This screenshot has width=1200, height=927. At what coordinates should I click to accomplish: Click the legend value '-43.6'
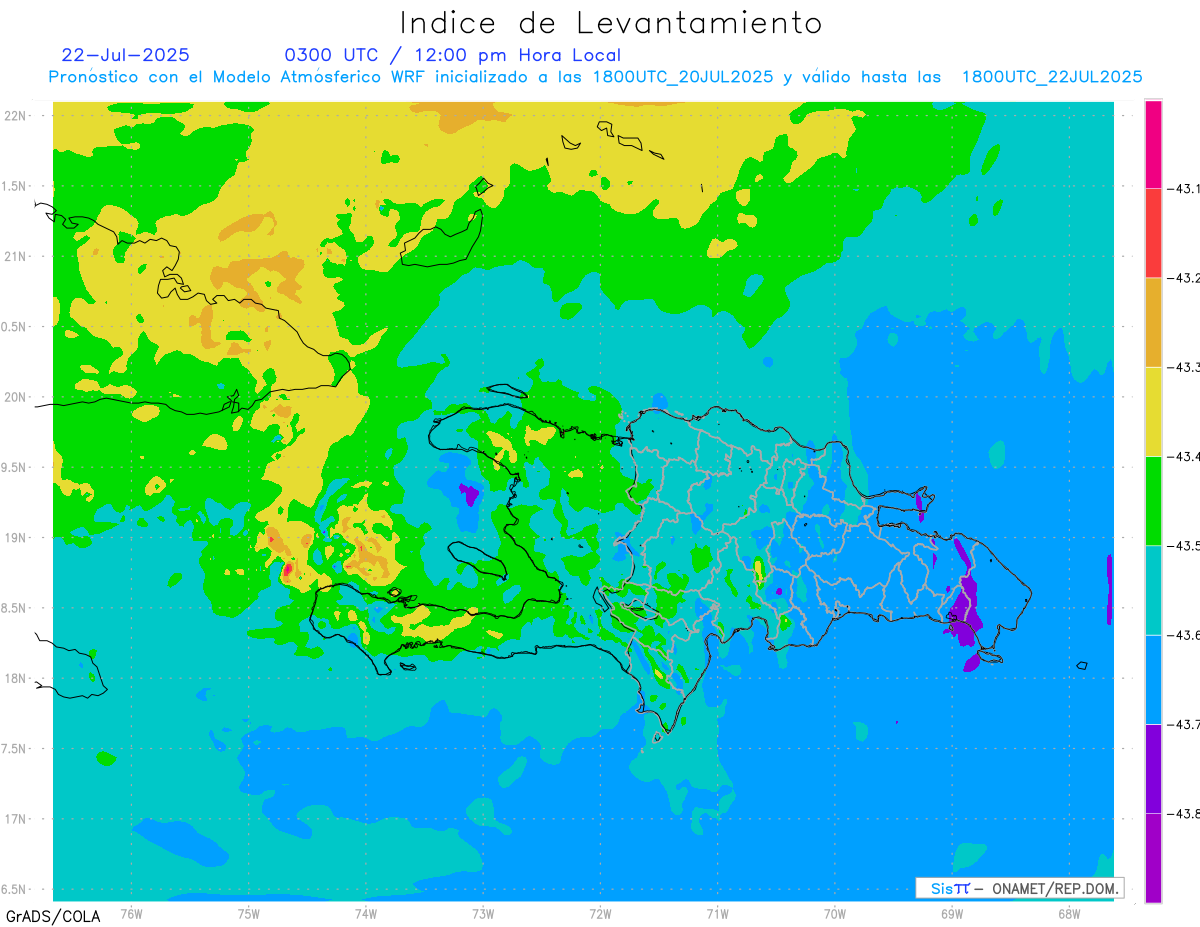[x=1184, y=635]
